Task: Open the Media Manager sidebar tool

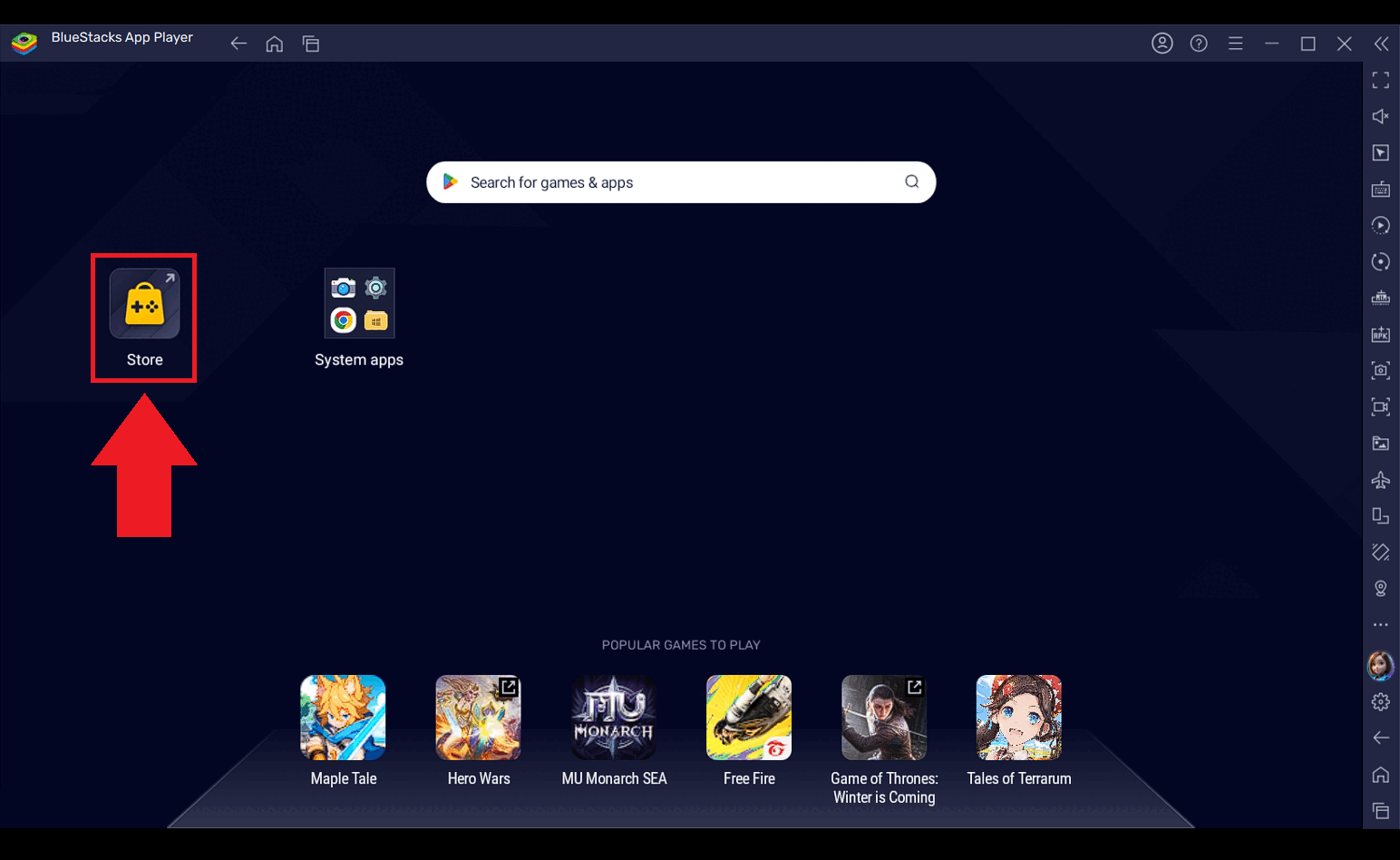Action: (x=1380, y=443)
